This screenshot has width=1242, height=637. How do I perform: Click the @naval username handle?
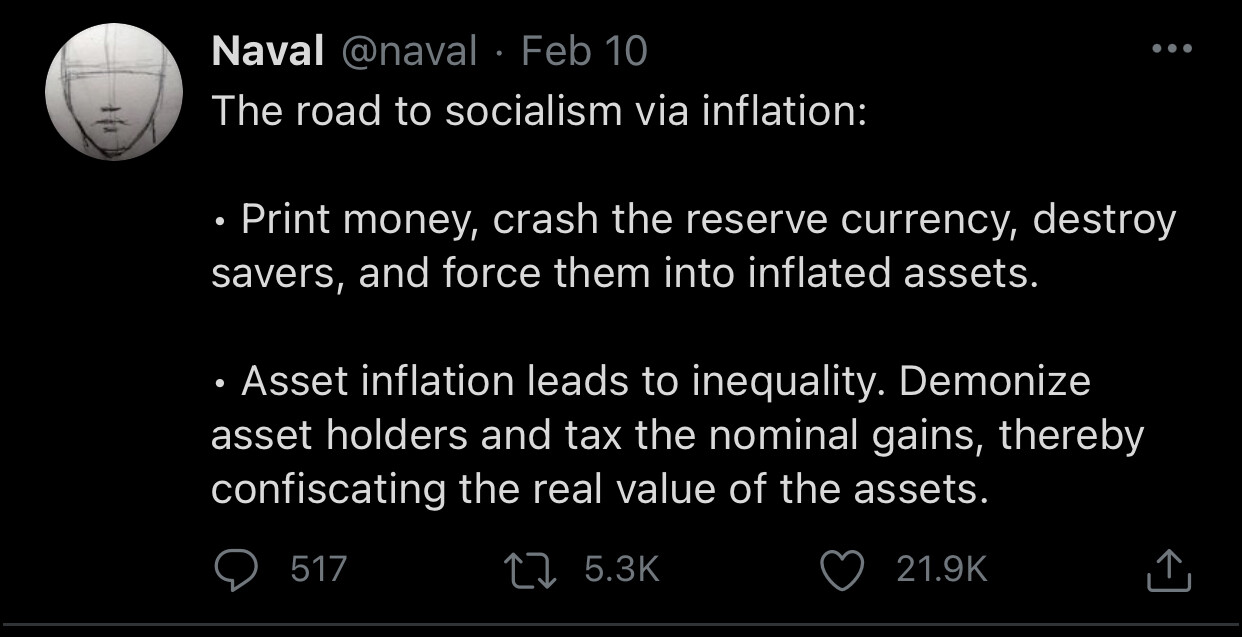[410, 52]
